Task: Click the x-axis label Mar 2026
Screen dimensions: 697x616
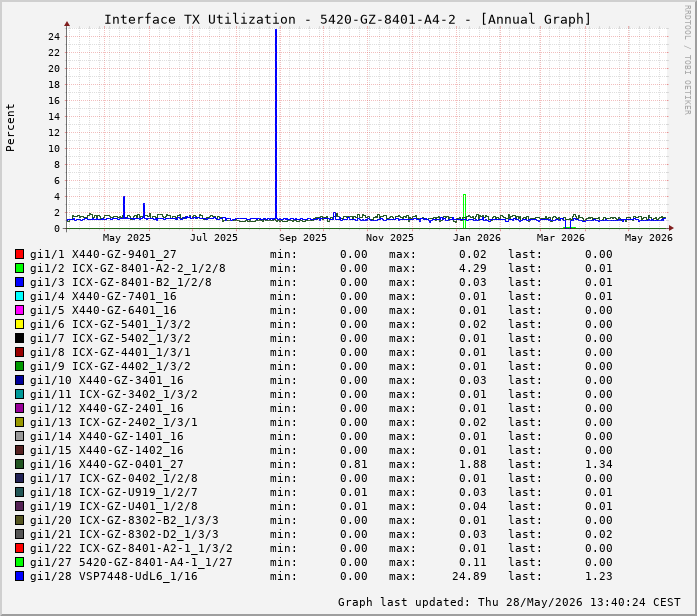Action: coord(561,238)
